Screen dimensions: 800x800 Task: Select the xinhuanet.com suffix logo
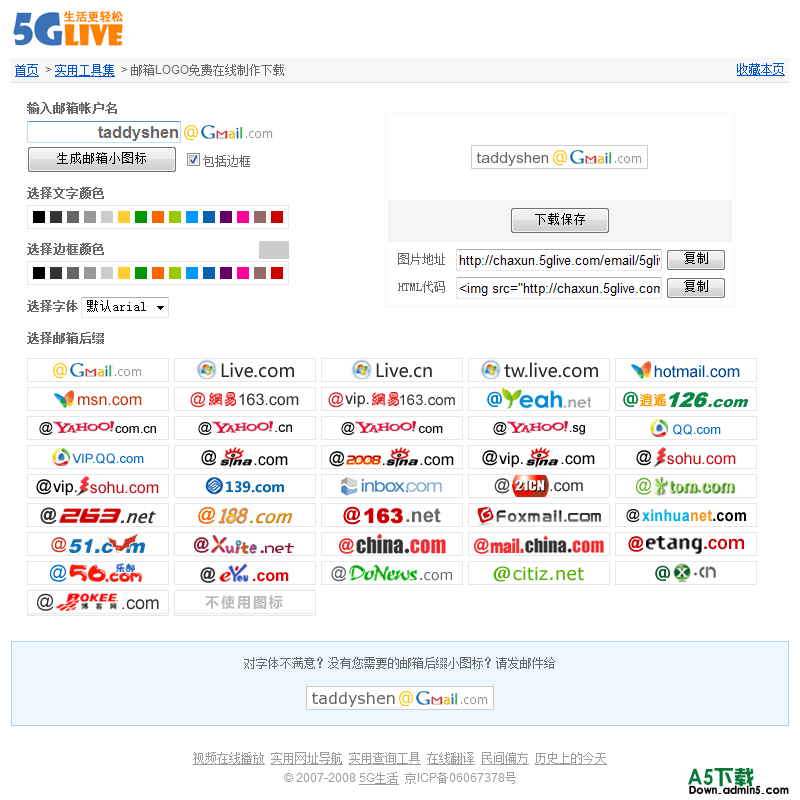[686, 516]
